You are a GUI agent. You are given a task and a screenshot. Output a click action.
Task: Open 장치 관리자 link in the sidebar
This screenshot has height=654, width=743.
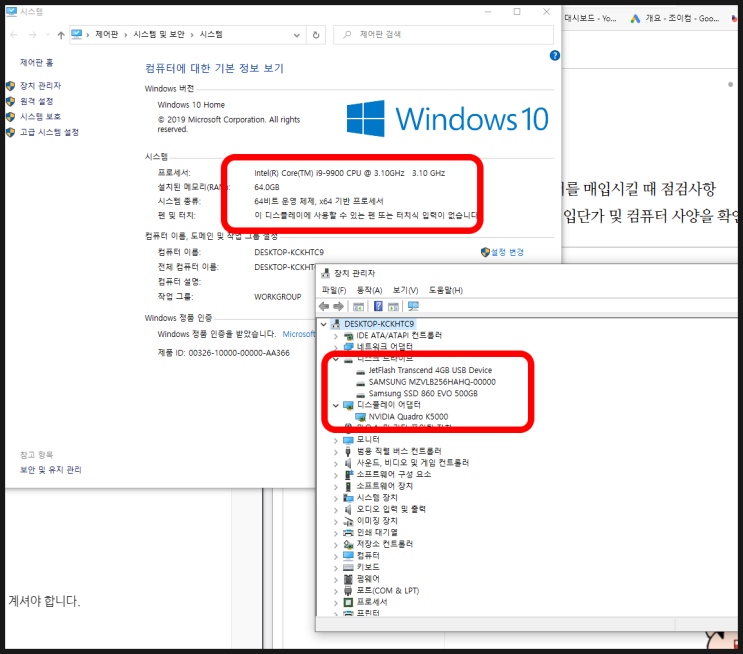click(40, 86)
